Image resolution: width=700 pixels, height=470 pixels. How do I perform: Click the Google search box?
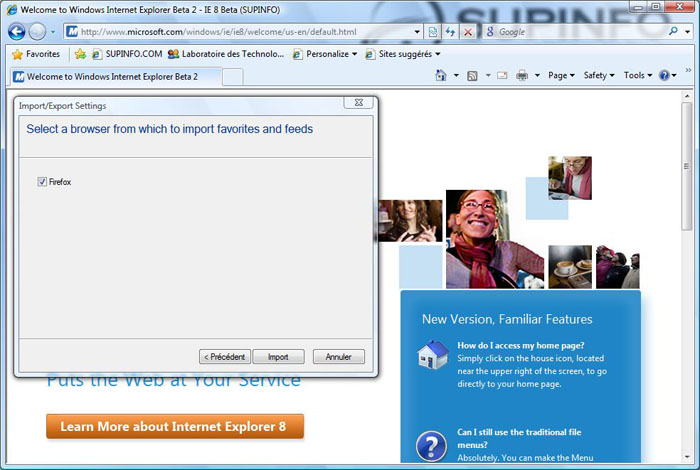pyautogui.click(x=576, y=32)
